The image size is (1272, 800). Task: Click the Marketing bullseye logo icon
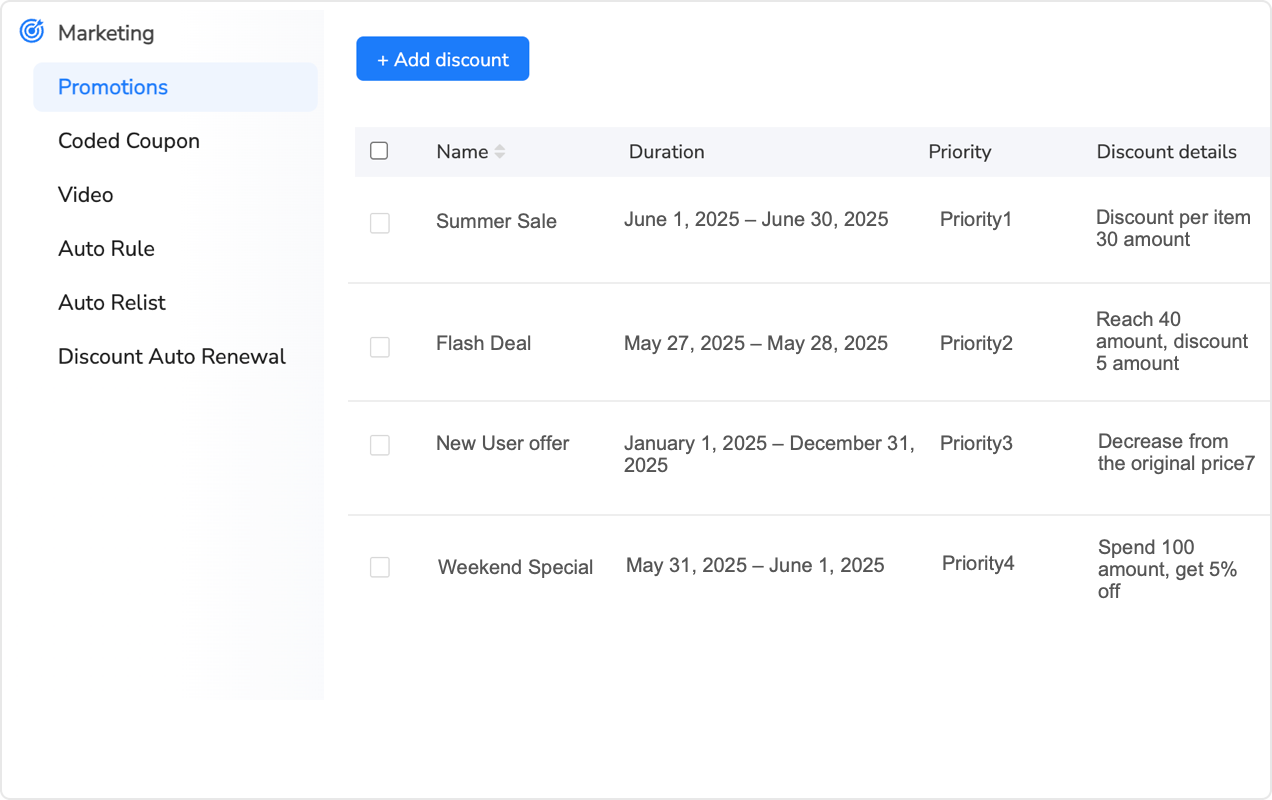pyautogui.click(x=31, y=31)
